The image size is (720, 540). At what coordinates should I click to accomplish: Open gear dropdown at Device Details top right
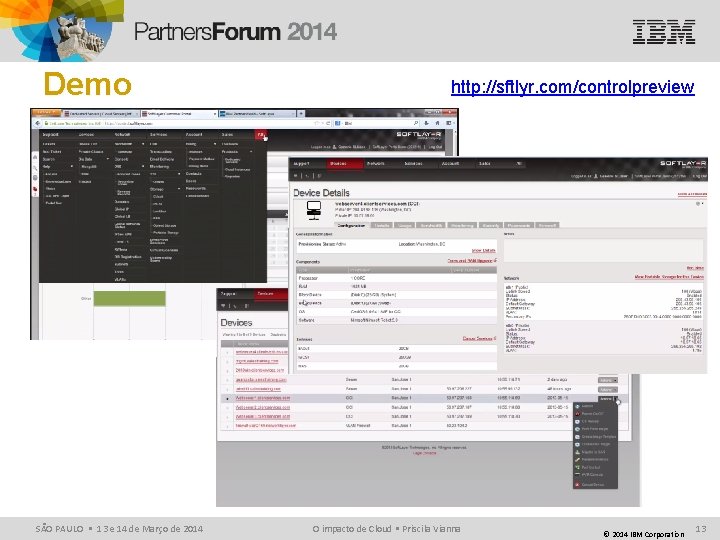699,204
